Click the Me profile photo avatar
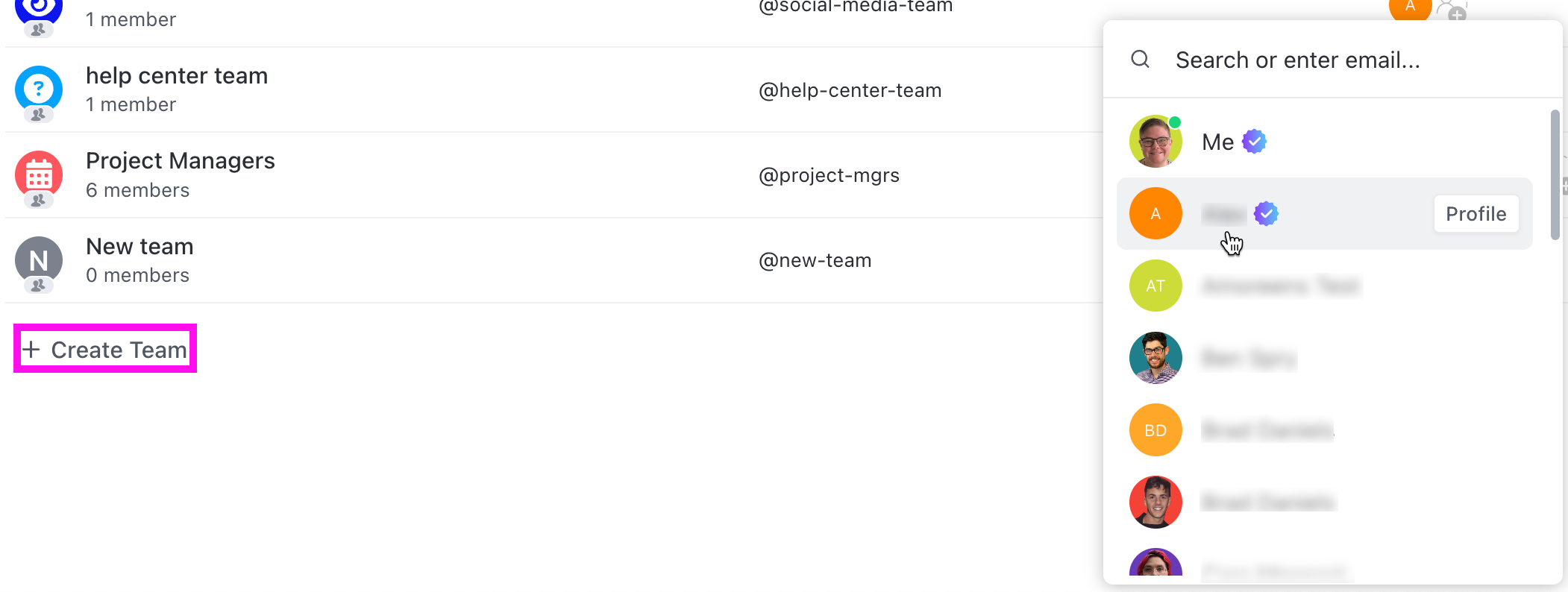The image size is (1568, 592). [x=1155, y=142]
